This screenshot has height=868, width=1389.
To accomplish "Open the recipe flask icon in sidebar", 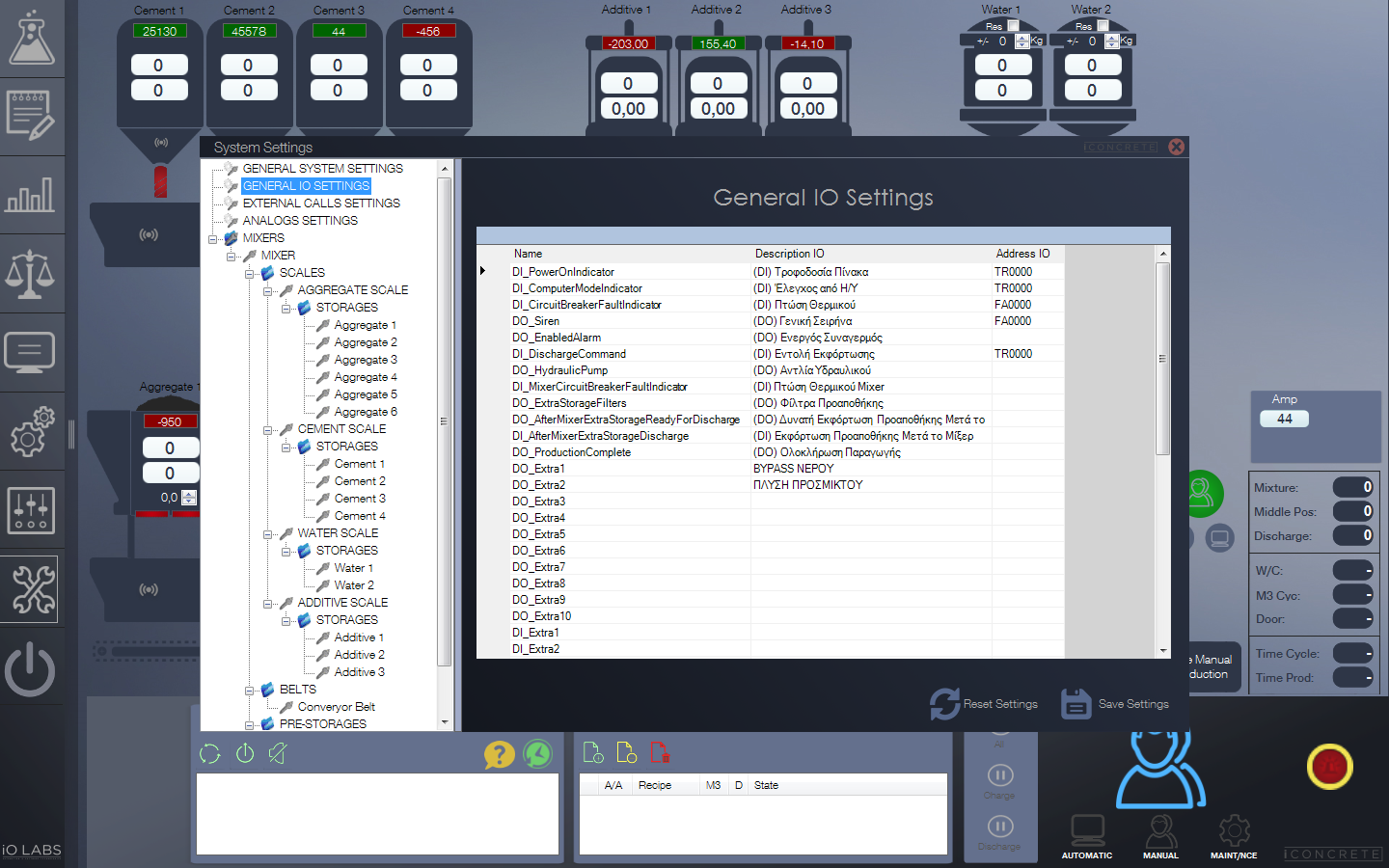I will pyautogui.click(x=31, y=39).
